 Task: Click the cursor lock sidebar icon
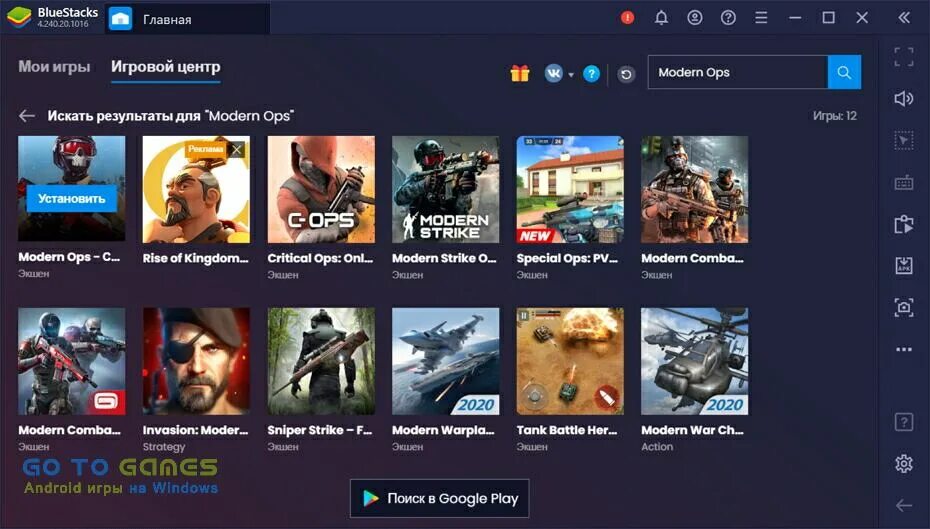(904, 141)
